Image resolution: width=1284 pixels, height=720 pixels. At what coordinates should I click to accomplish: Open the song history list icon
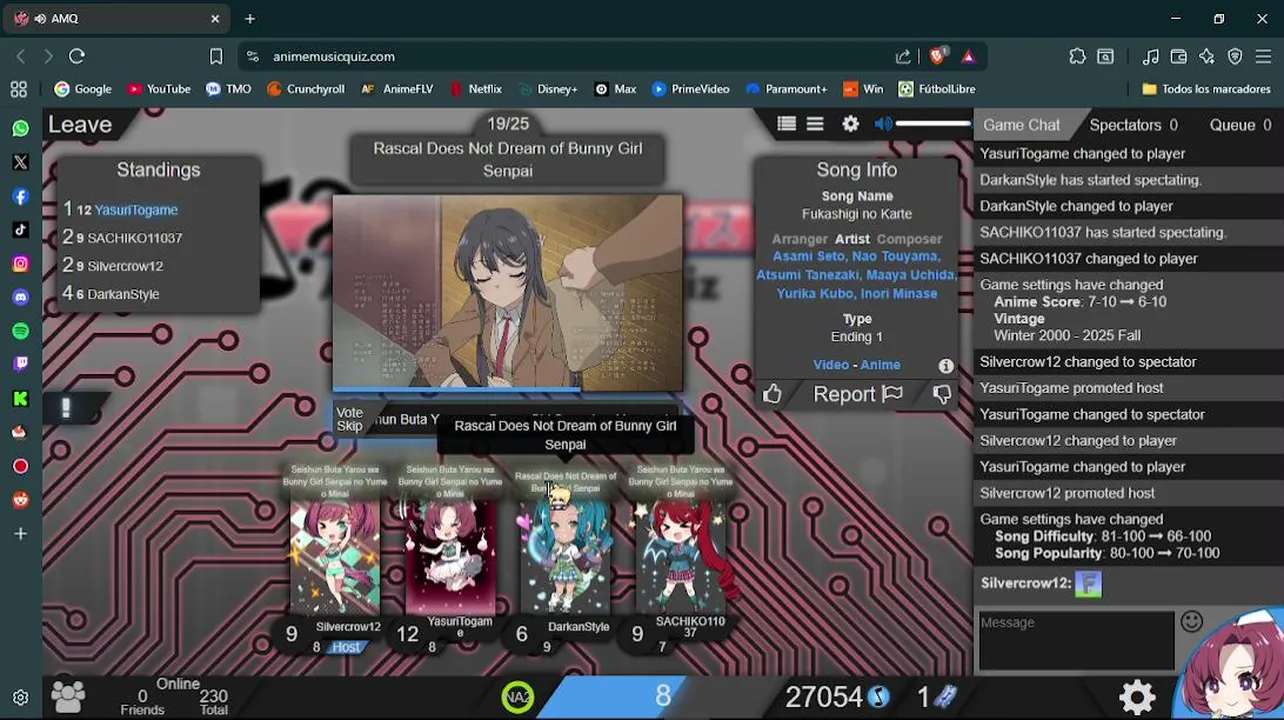tap(787, 124)
